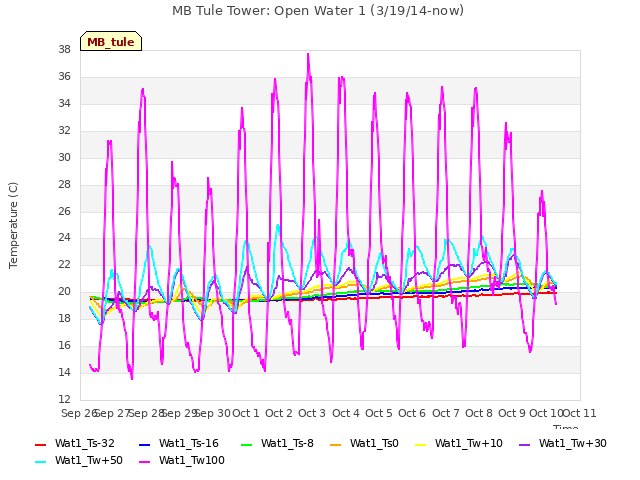The width and height of the screenshot is (640, 480).
Task: Select the Wat1_Ts-8 legend label
Action: click(287, 443)
